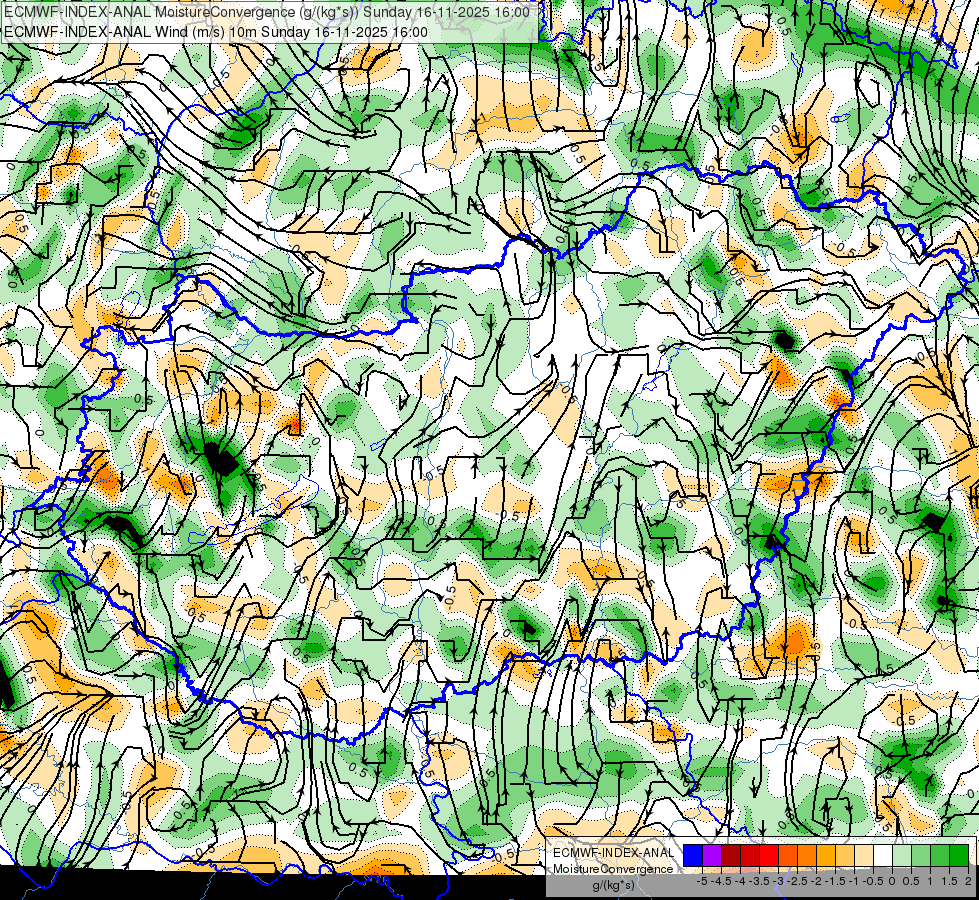Click the MoistureConvergence title line at top

267,12
